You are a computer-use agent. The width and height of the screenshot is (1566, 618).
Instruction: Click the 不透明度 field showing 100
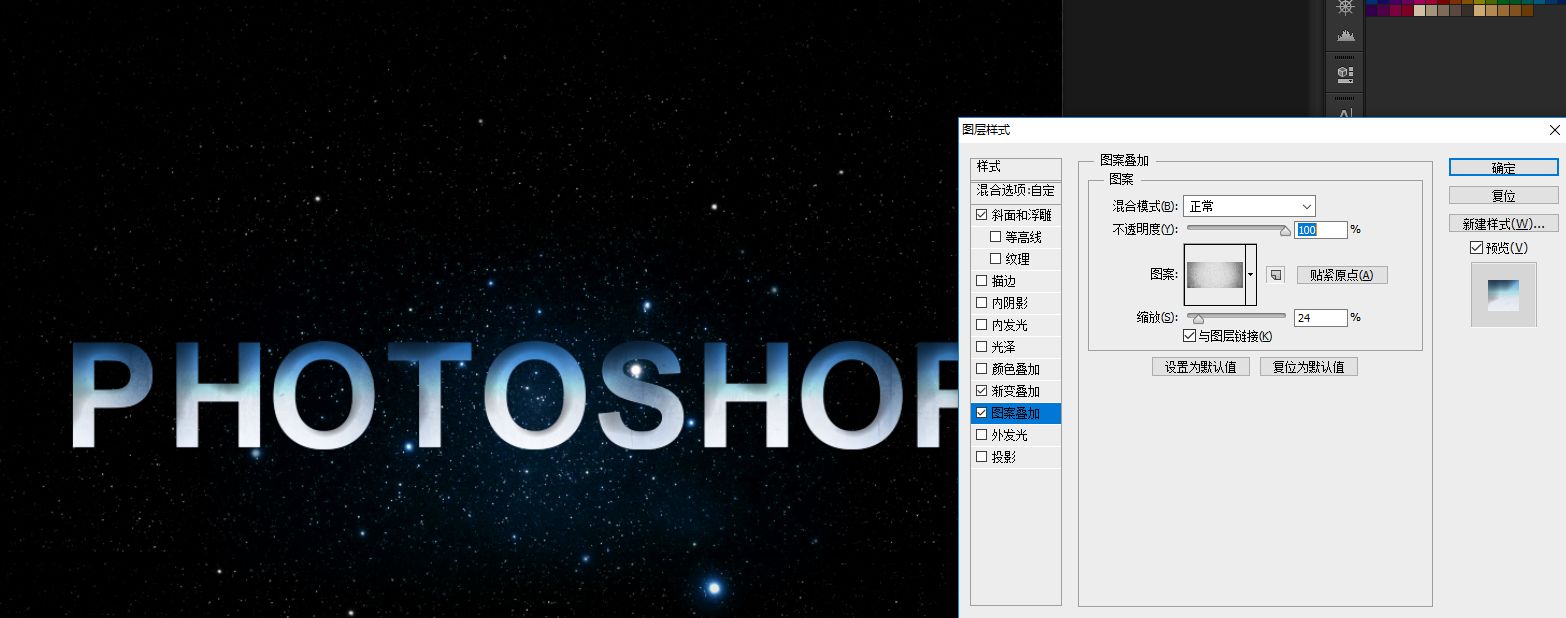pyautogui.click(x=1321, y=230)
